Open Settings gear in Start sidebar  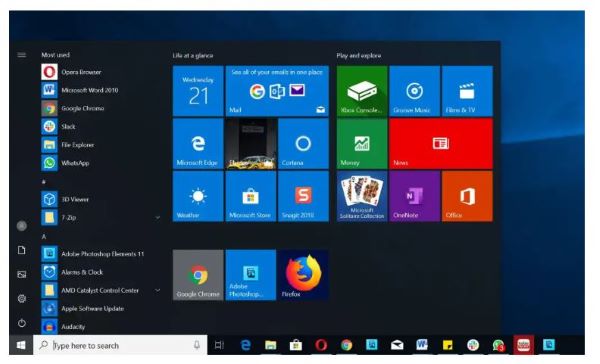(x=22, y=299)
